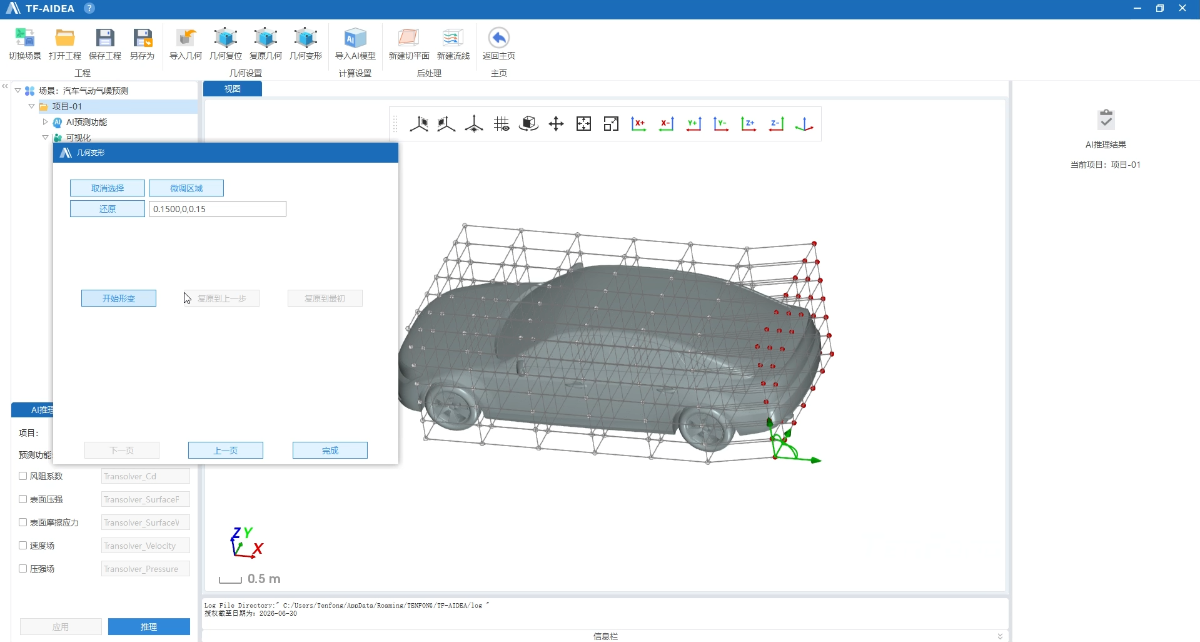Check the 压强场 pressure field option
Screen dimensions: 1200x642
coord(23,568)
